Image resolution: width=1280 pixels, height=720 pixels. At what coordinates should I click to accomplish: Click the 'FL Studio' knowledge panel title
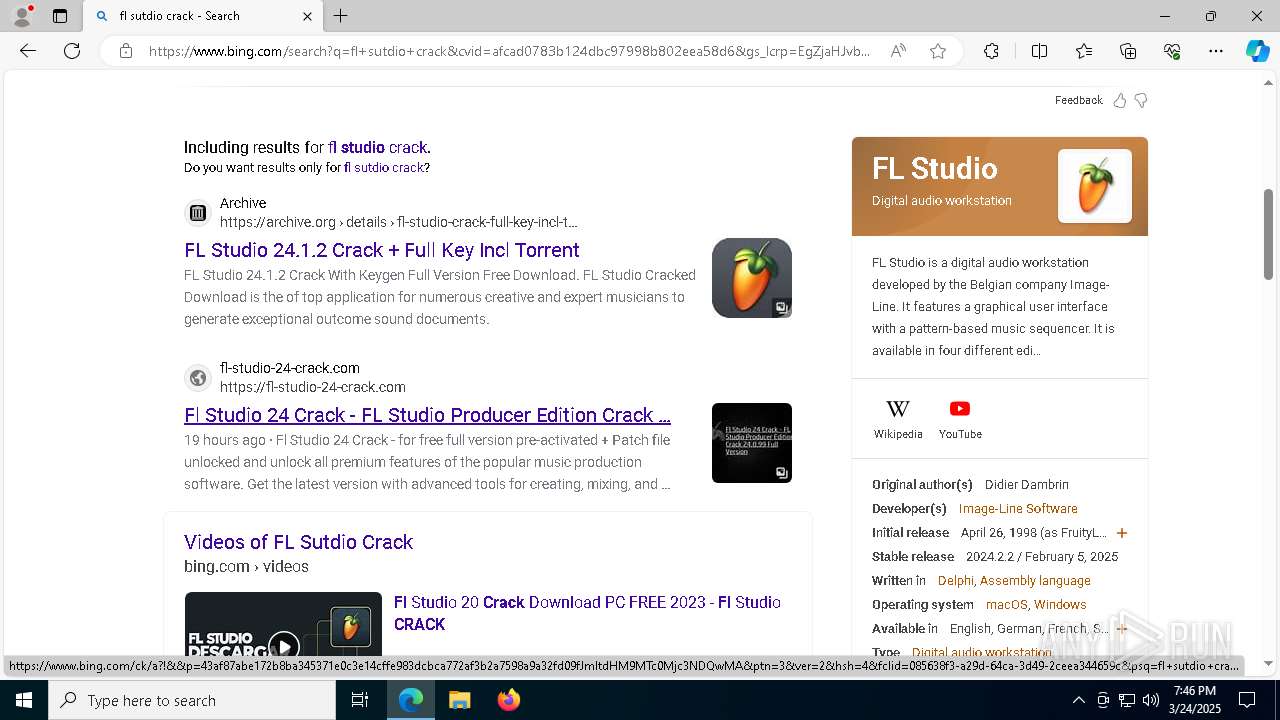tap(934, 168)
